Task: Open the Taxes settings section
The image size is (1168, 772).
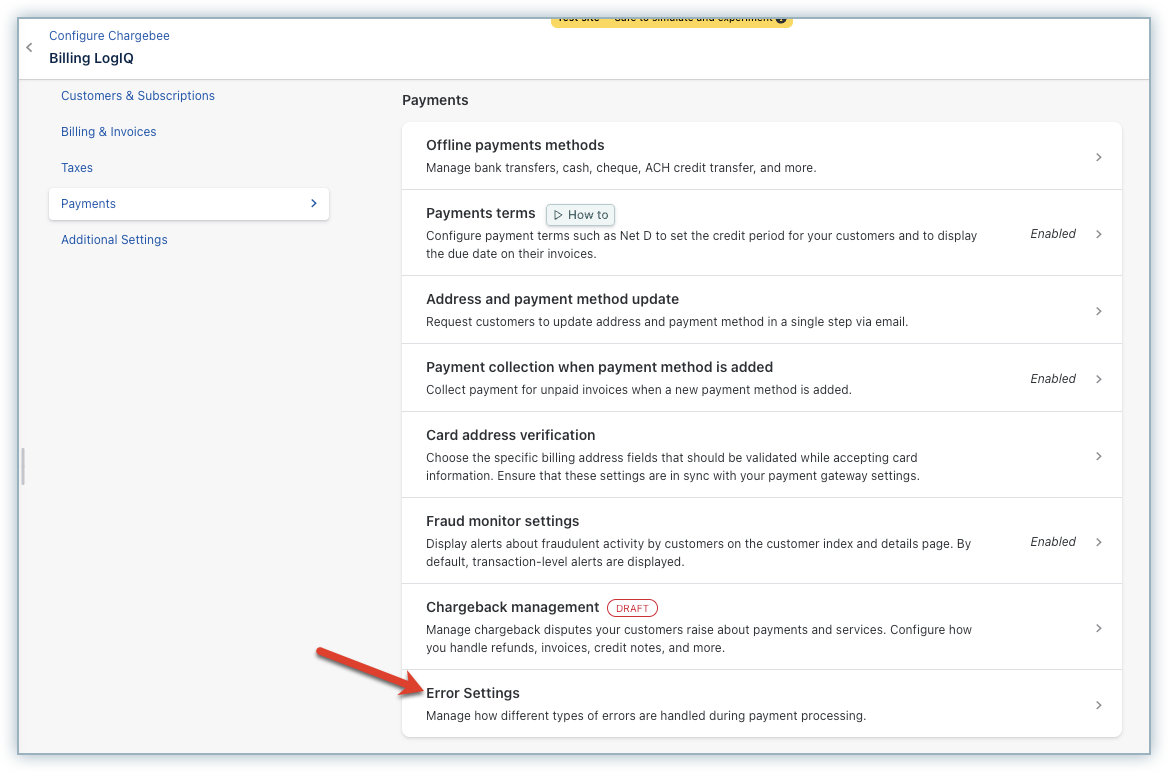Action: (x=76, y=167)
